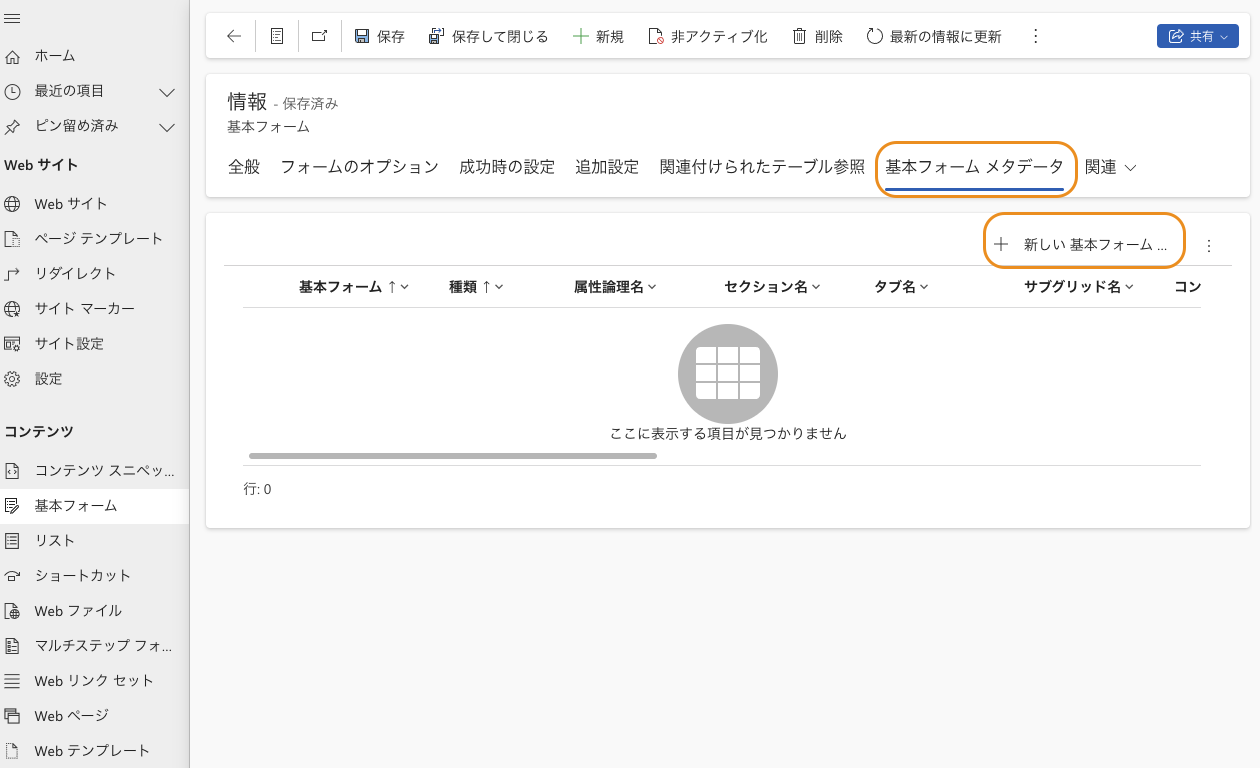
Task: Click 新しい 基本フォーム button
Action: [x=1084, y=244]
